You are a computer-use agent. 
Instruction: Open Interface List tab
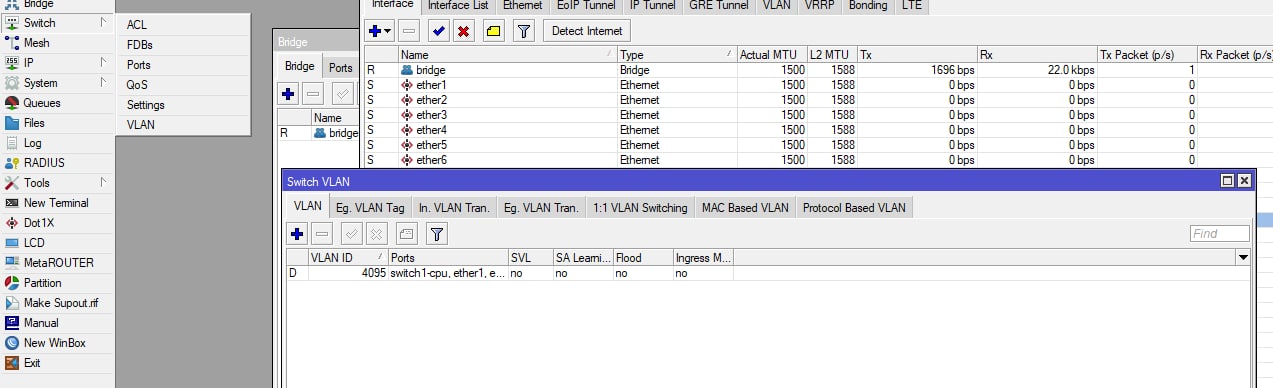458,5
